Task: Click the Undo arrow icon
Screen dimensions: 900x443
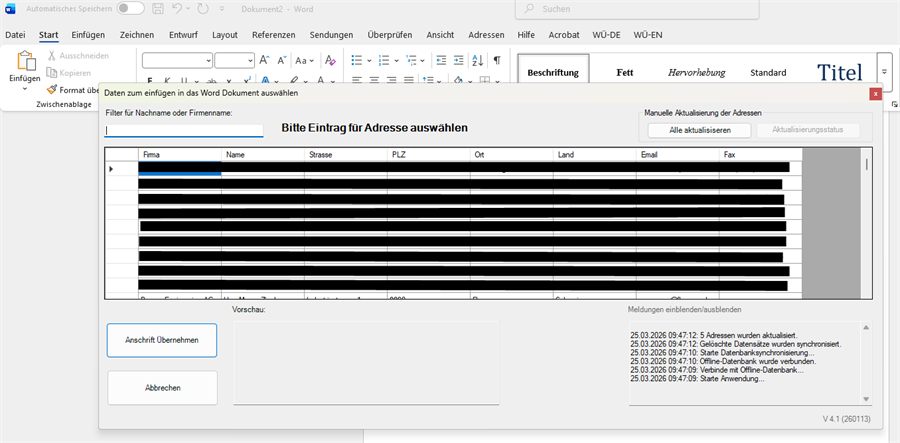Action: (x=177, y=9)
